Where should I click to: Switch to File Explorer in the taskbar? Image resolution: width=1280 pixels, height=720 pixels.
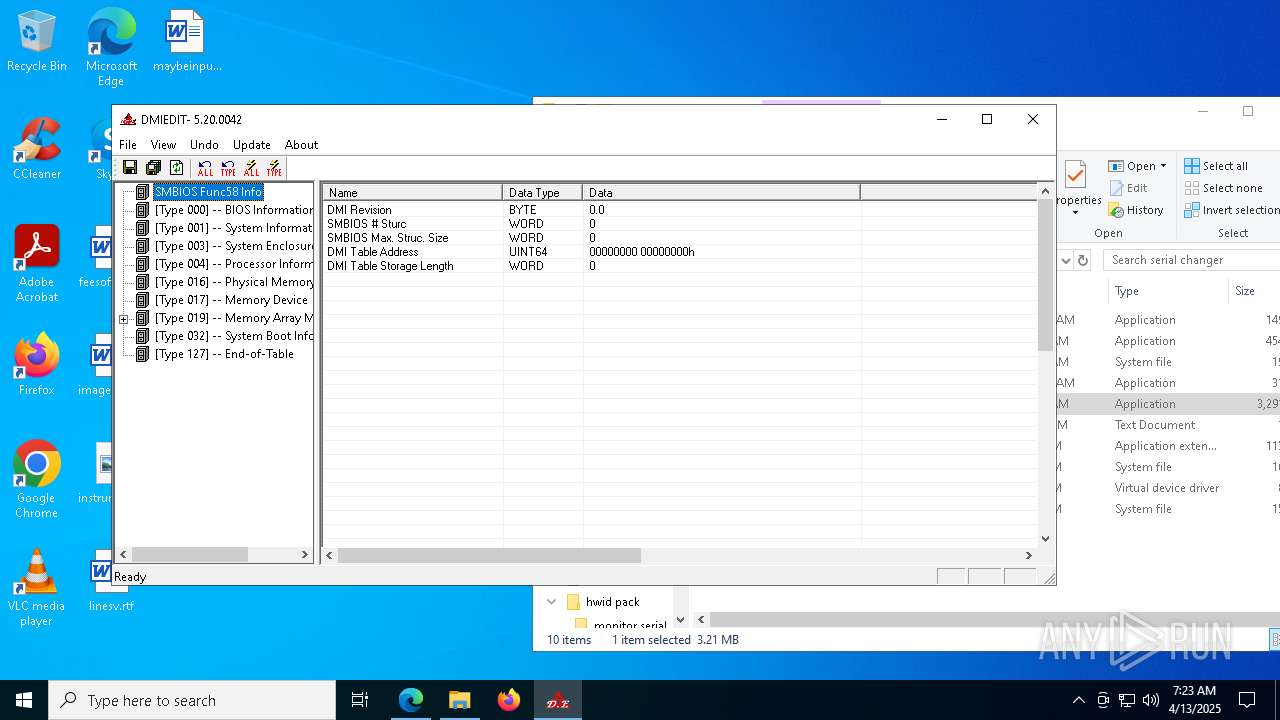[460, 700]
